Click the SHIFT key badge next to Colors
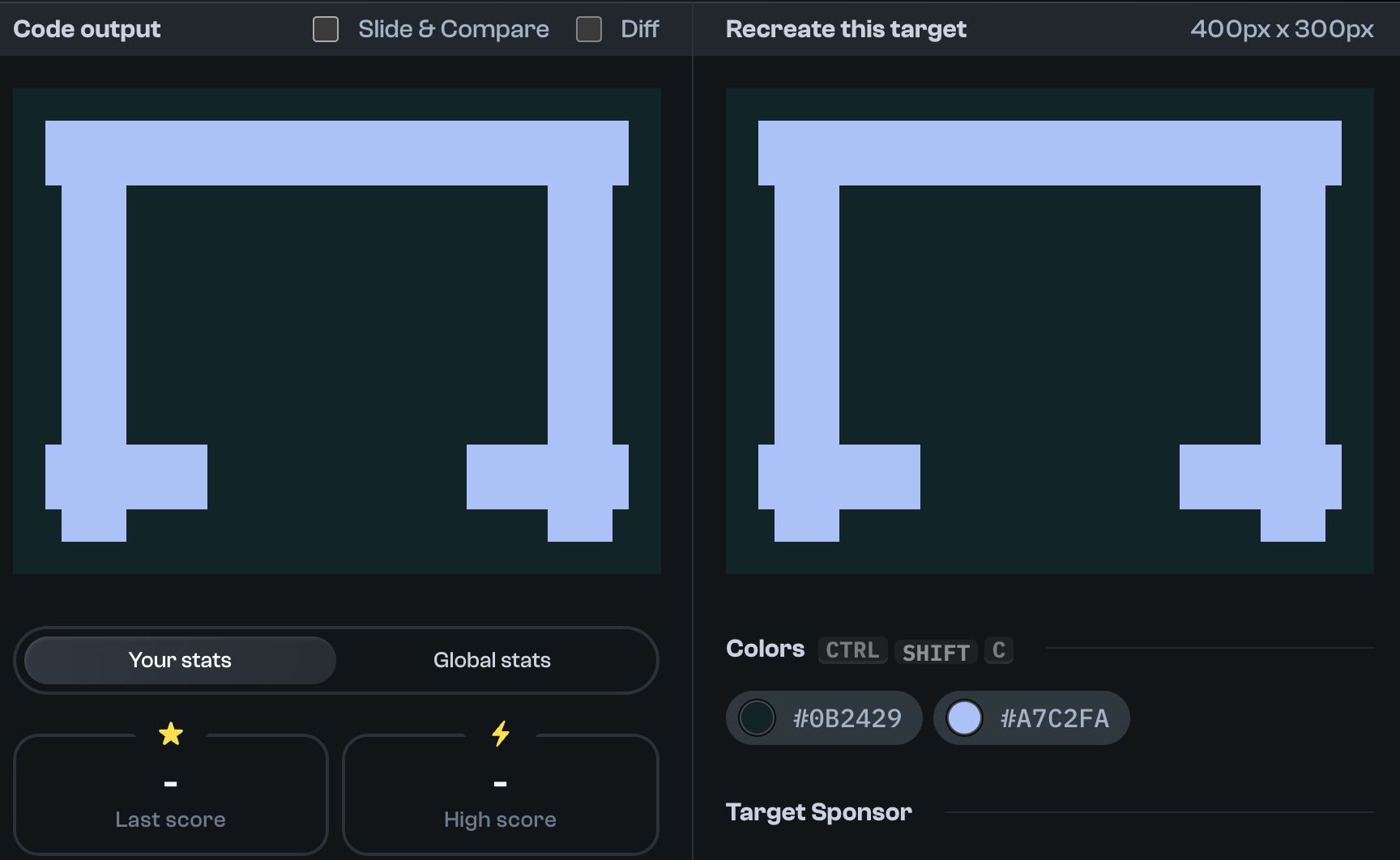 click(935, 651)
